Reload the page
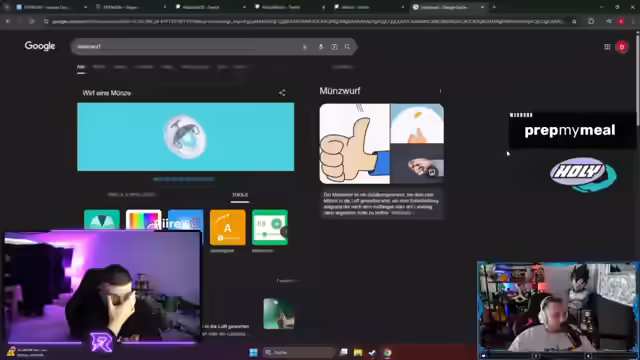Image resolution: width=640 pixels, height=360 pixels. point(31,21)
